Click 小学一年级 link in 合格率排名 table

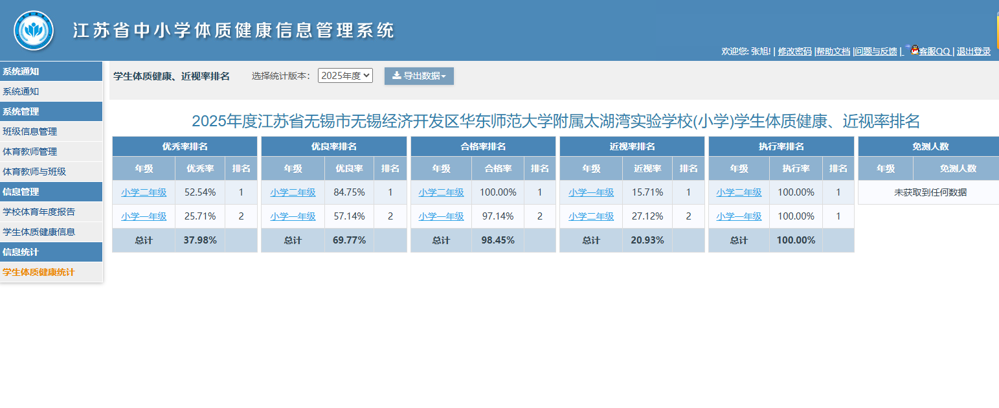pyautogui.click(x=441, y=217)
